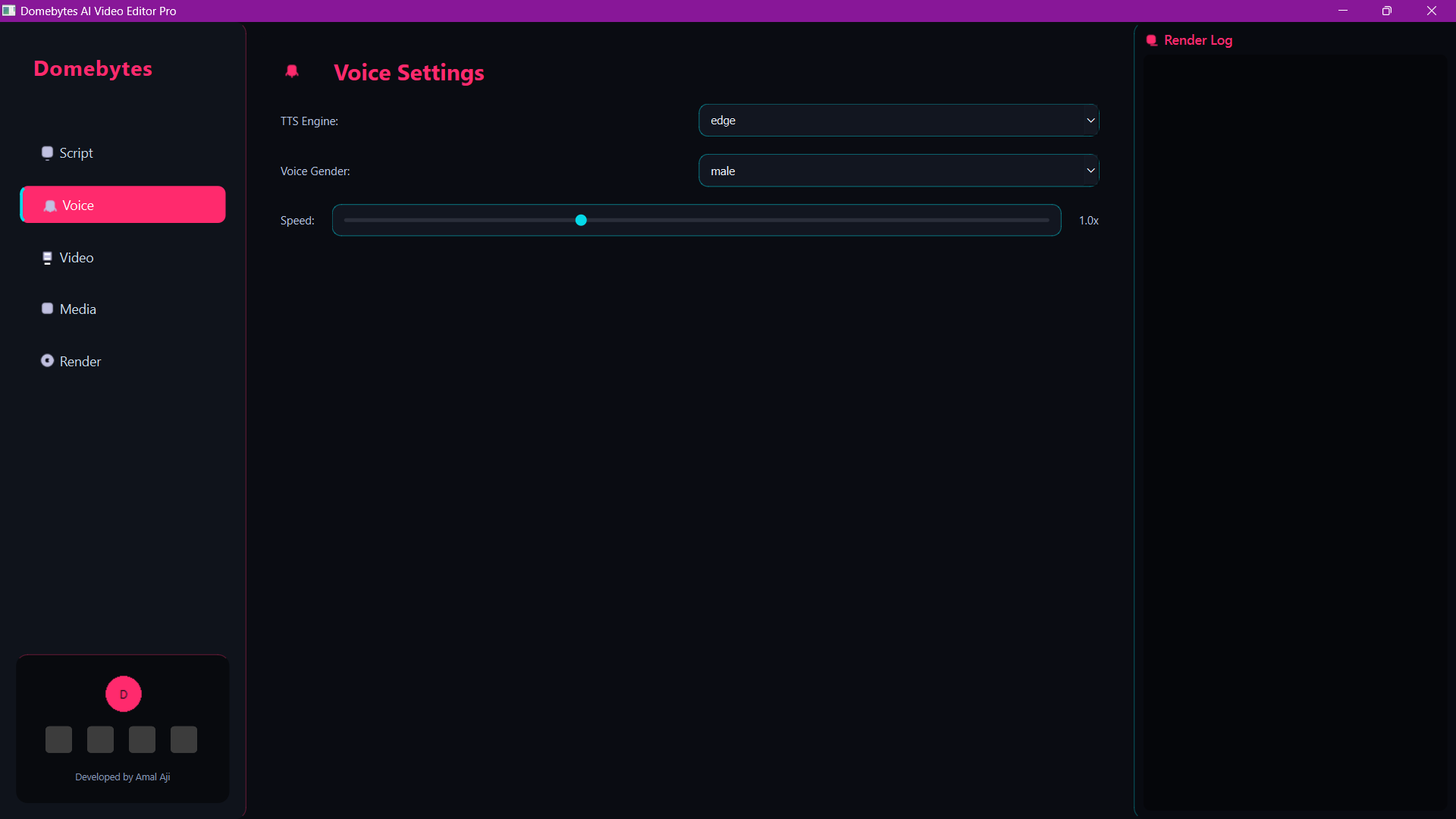Click the last social icon in the profile card
1456x819 pixels.
[x=184, y=739]
